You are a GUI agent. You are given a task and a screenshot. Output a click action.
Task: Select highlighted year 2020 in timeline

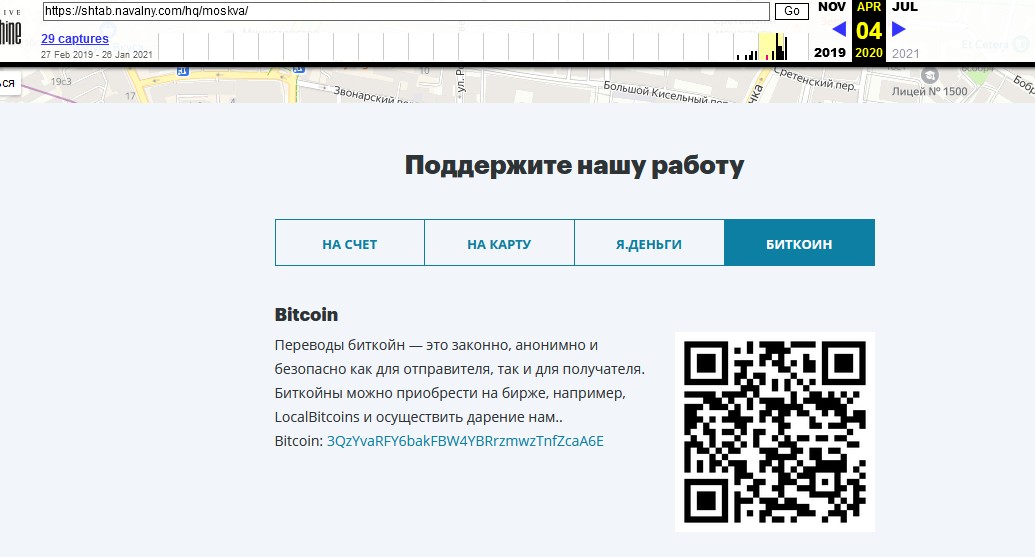coord(869,53)
